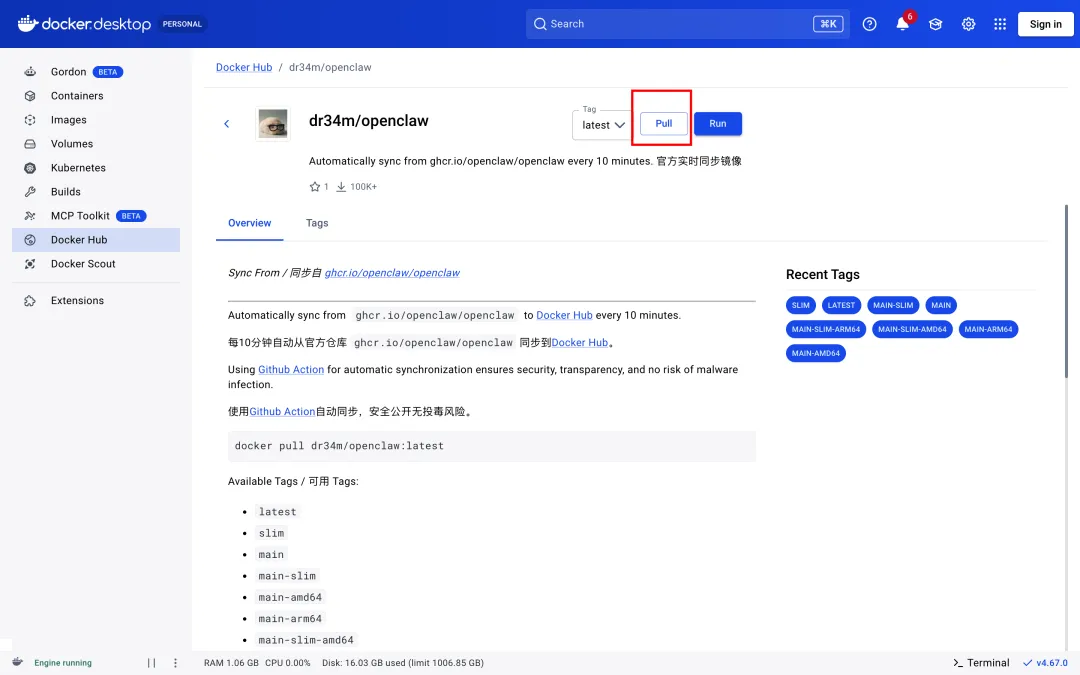This screenshot has height=675, width=1080.
Task: Open the ghcr.io/openclaw/openclaw italic link
Action: point(392,273)
